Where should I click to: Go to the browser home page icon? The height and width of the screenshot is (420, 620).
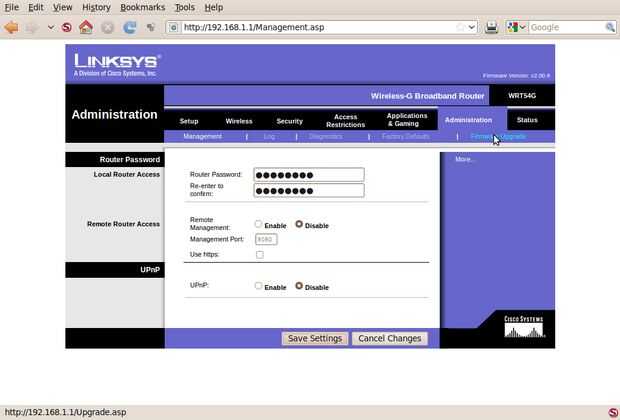[x=86, y=27]
